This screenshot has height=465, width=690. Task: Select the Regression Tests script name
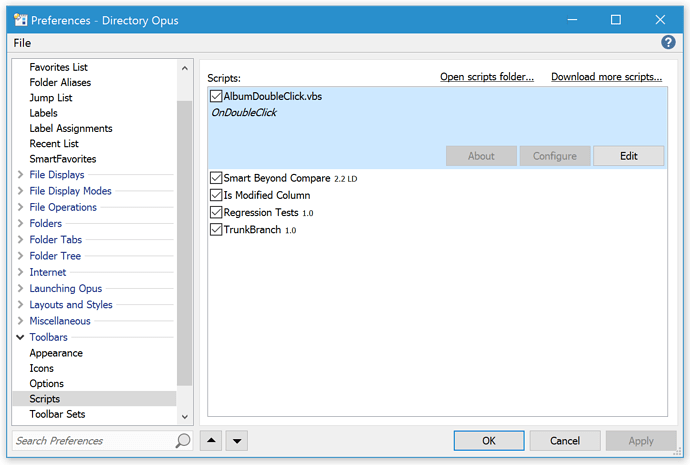click(261, 212)
